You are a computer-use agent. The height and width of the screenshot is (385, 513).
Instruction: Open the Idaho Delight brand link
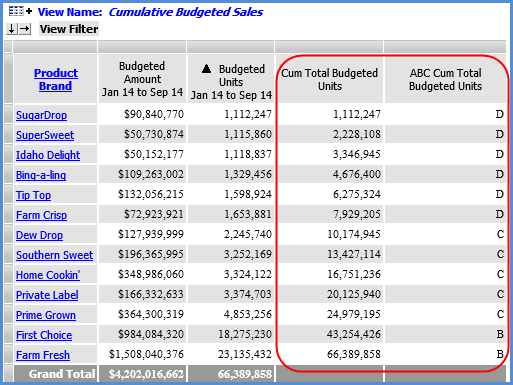pos(48,155)
